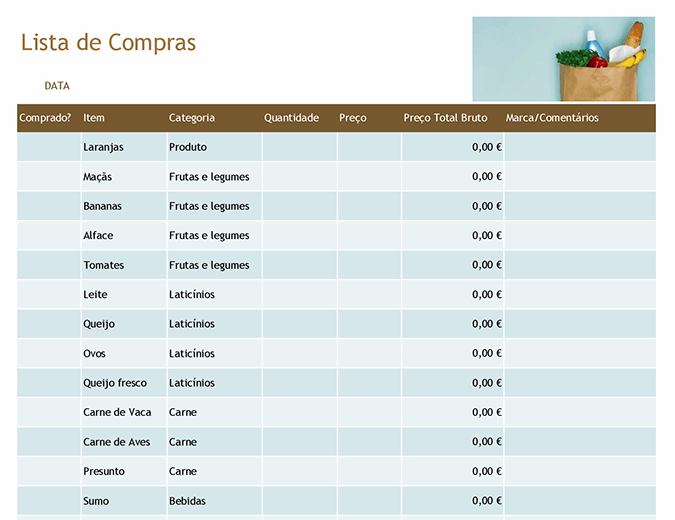
Task: Click the Categoria cell for Tomates
Action: (209, 265)
